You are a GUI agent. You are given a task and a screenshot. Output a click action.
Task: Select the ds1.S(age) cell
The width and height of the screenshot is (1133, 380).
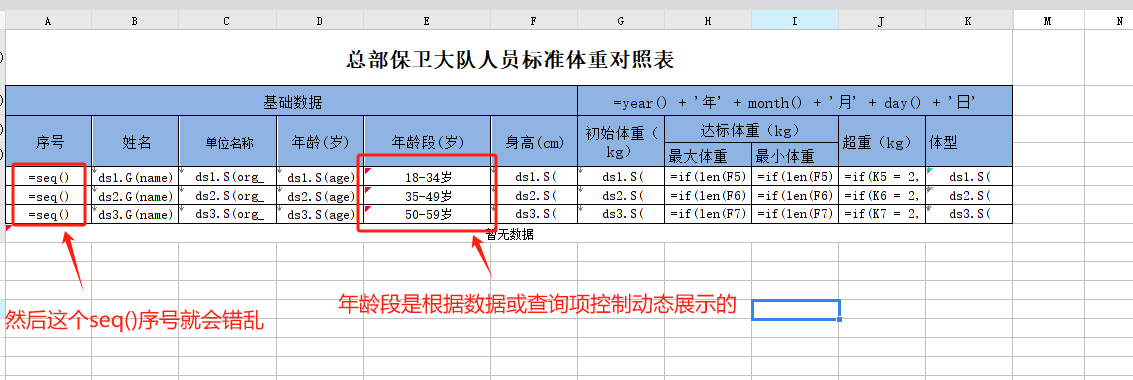320,176
